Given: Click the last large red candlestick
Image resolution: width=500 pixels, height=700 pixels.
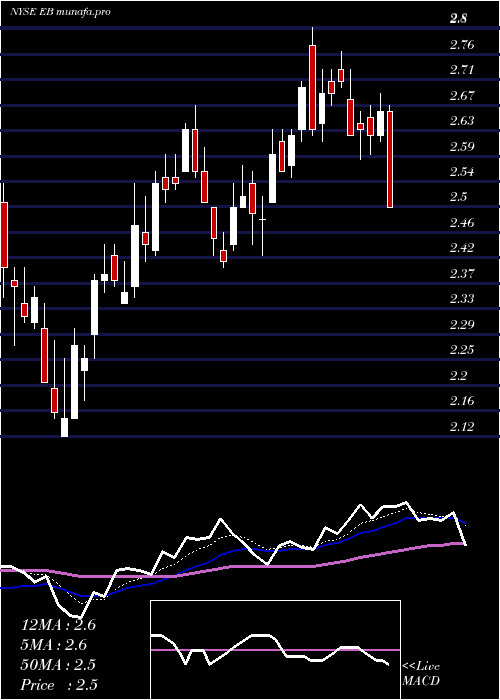Looking at the screenshot, I should 390,159.
